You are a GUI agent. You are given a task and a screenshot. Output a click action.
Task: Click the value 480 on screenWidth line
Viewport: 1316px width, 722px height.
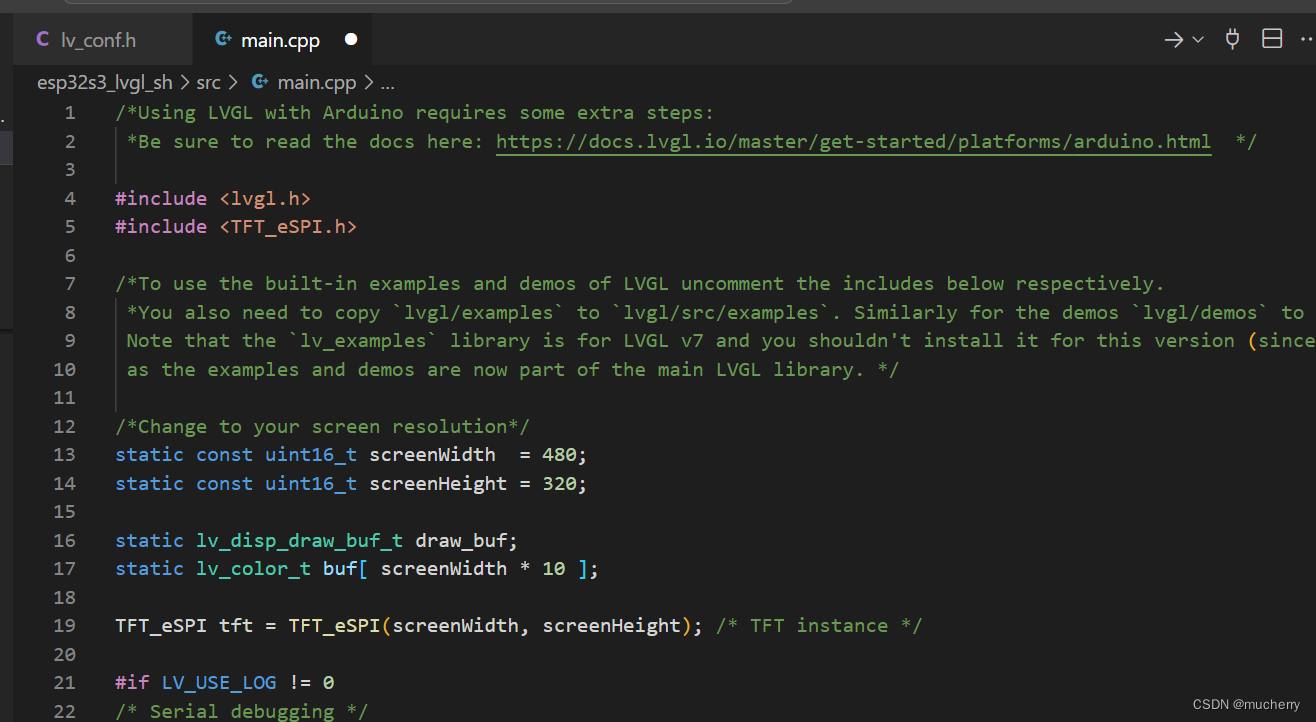559,455
